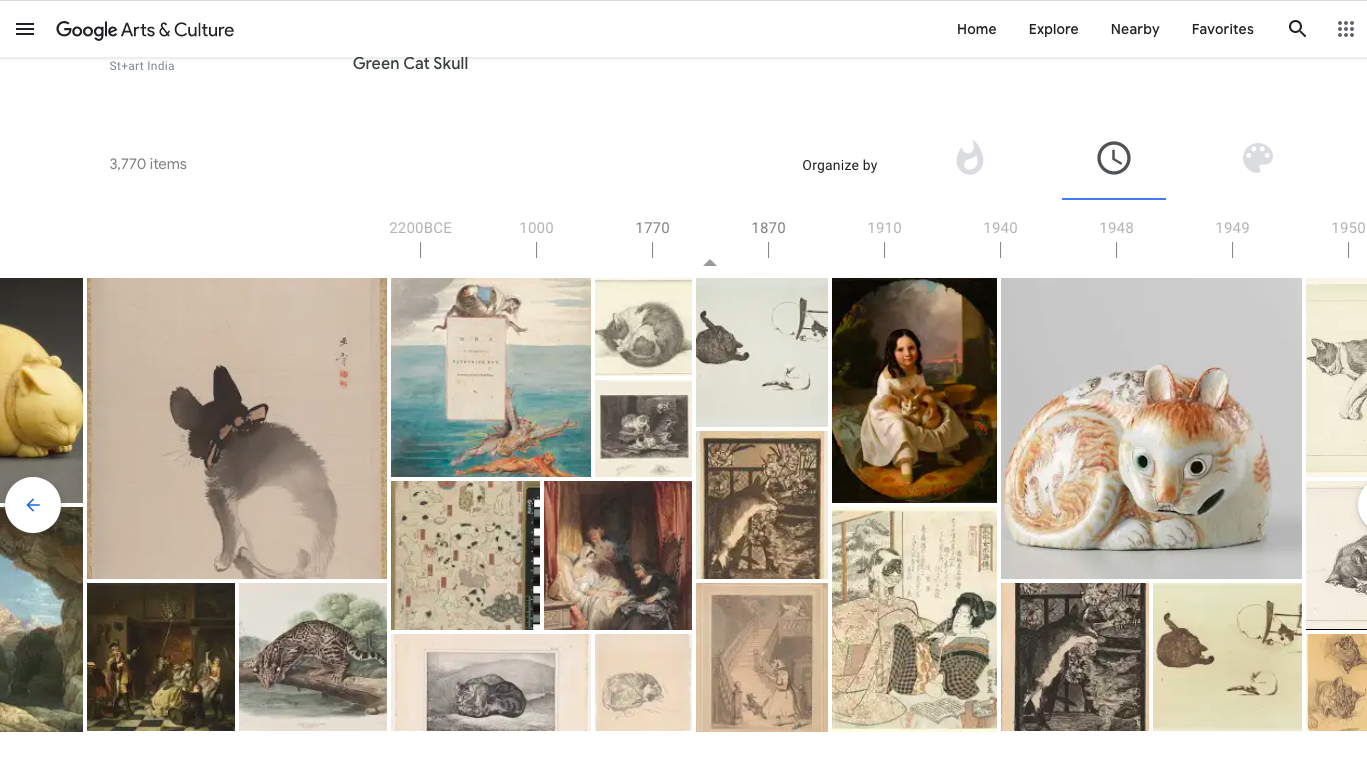Open the Favorites menu item
Image resolution: width=1367 pixels, height=761 pixels.
click(1222, 29)
